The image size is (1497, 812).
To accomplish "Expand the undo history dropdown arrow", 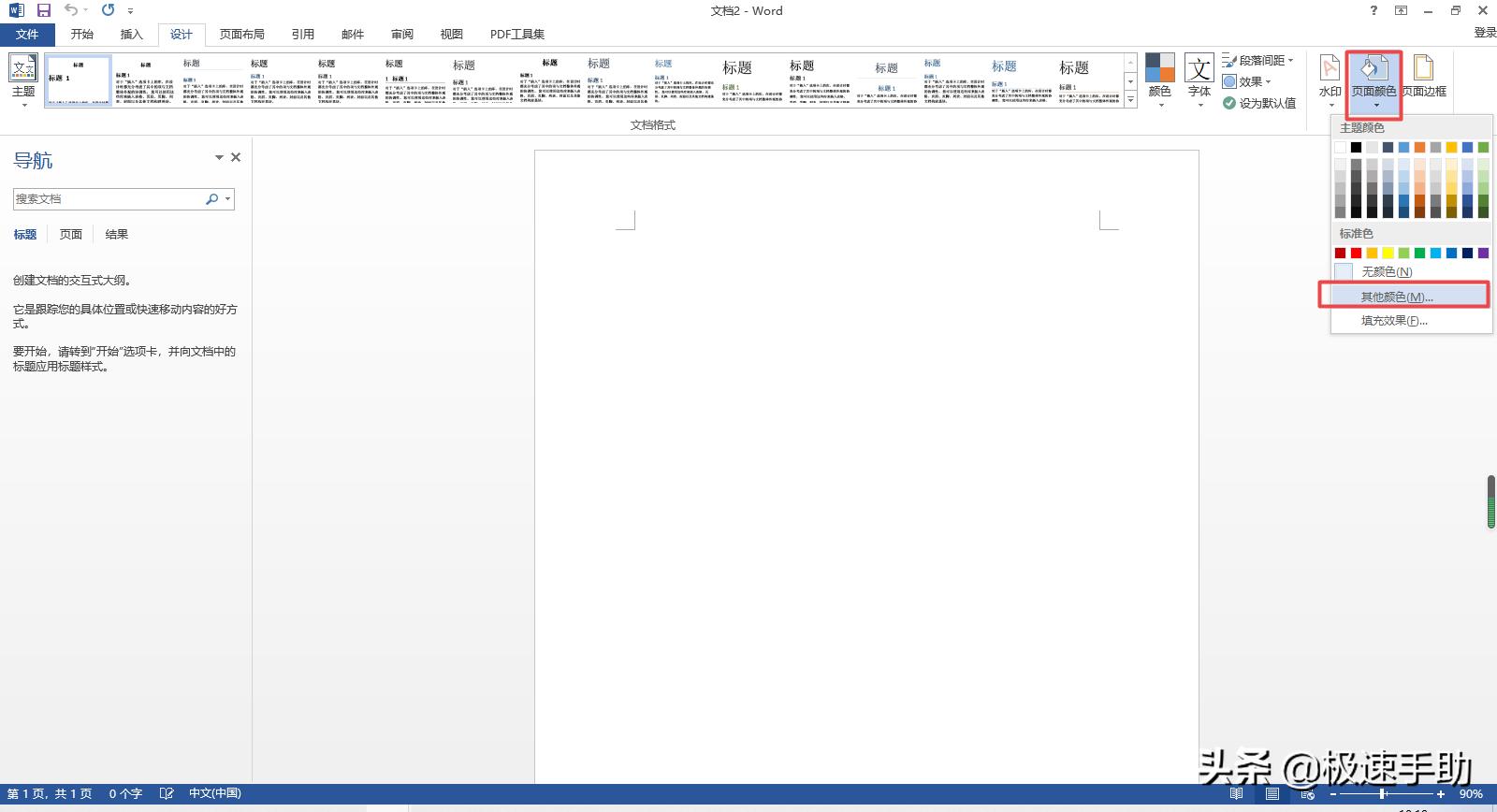I will pyautogui.click(x=85, y=10).
